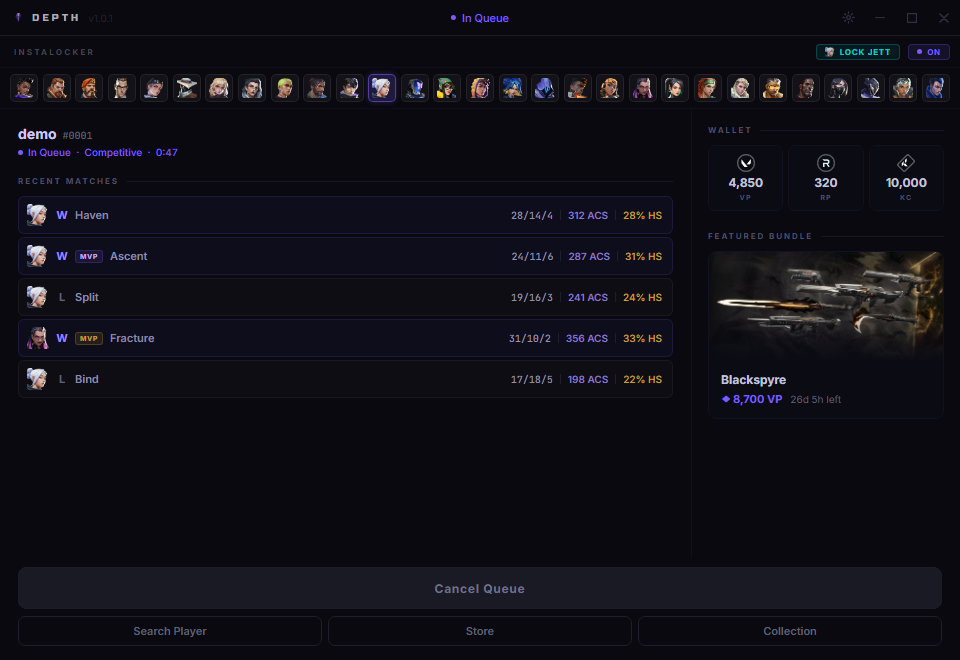Screen dimensions: 960x660
Task: Choose the Sage agent portrait
Action: pos(675,88)
